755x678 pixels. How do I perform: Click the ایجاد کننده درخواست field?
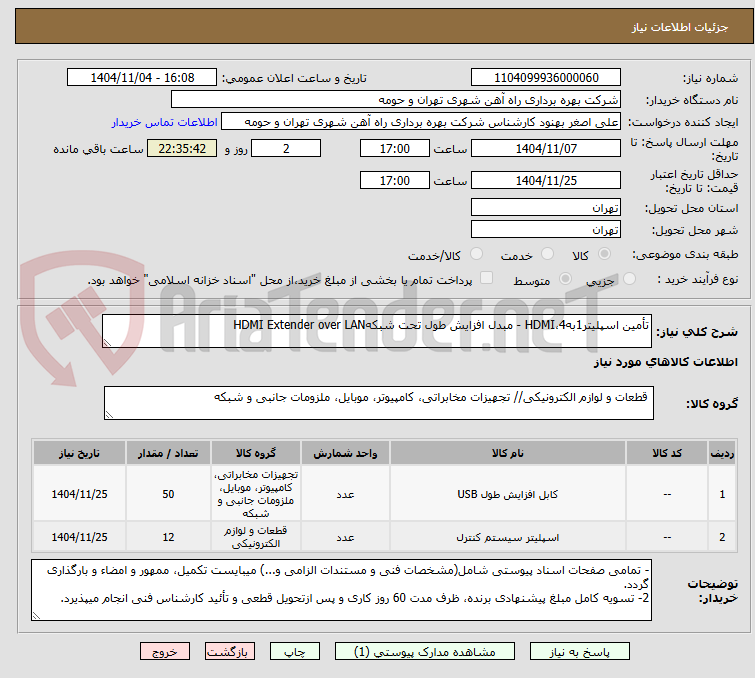click(421, 122)
